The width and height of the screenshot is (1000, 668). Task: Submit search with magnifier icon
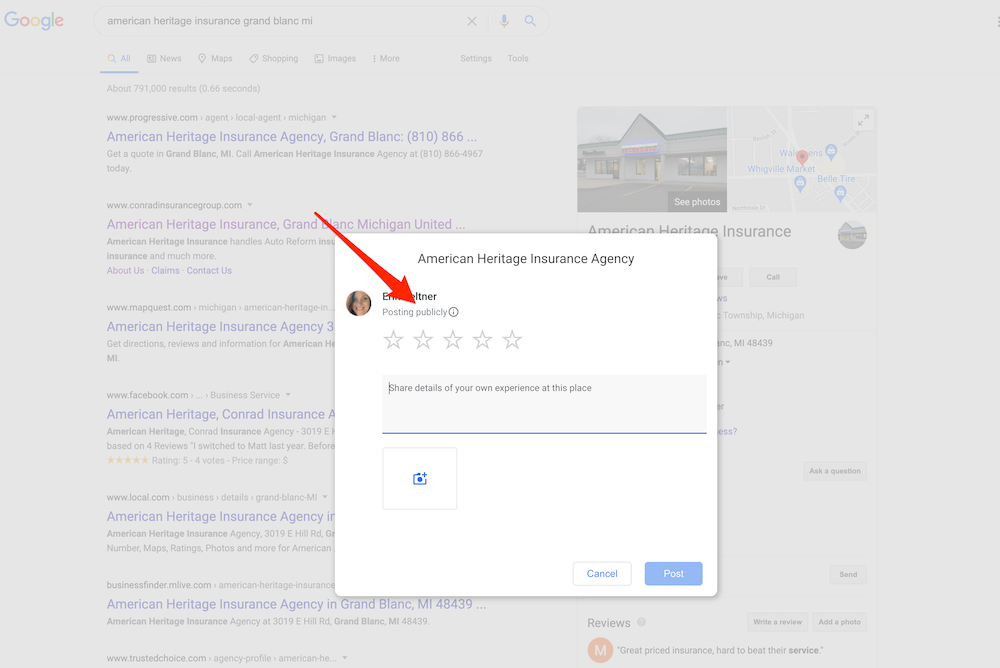pyautogui.click(x=530, y=21)
